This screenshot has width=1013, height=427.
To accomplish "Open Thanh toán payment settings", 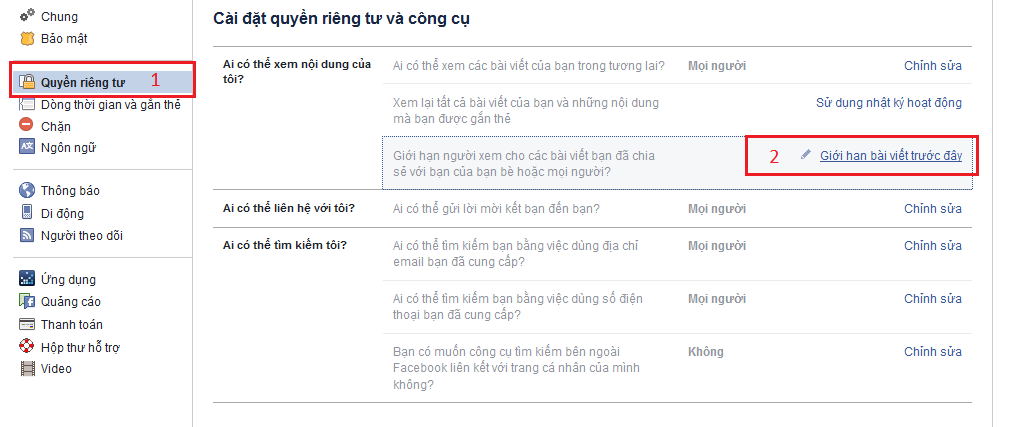I will click(x=72, y=324).
